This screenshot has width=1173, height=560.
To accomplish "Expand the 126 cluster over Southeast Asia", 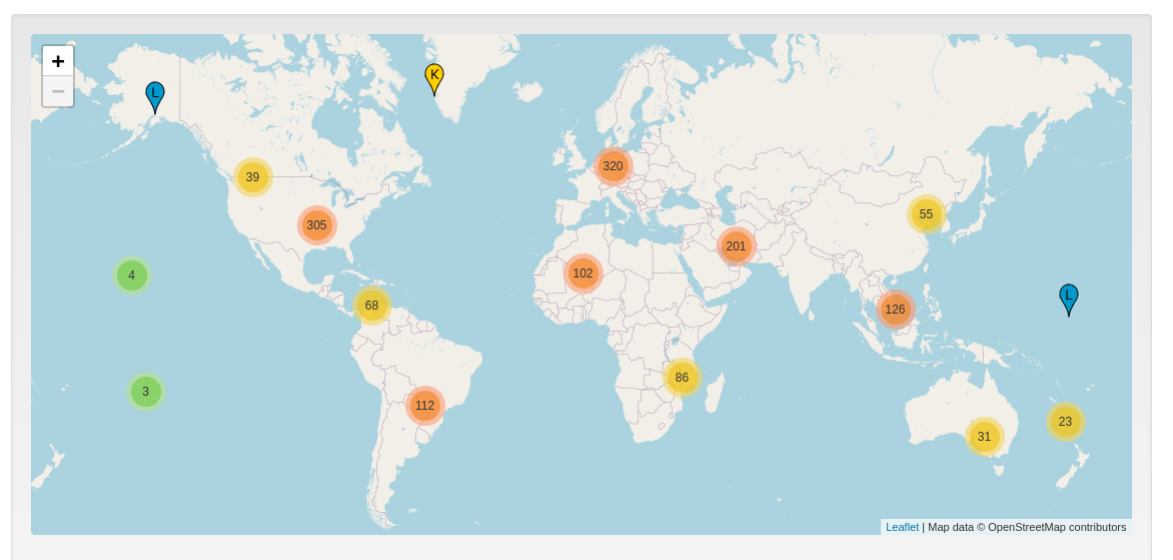I will pyautogui.click(x=895, y=309).
